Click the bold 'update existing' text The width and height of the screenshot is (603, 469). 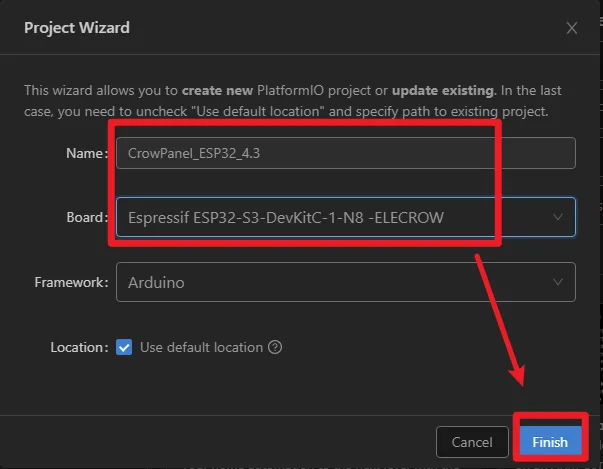443,90
